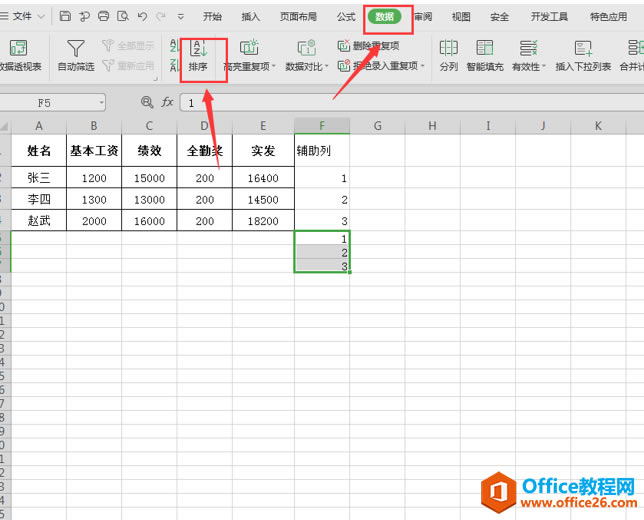The height and width of the screenshot is (520, 644).
Task: Click Reject Duplicate Entry (拒绝录入重复项)
Action: click(378, 66)
